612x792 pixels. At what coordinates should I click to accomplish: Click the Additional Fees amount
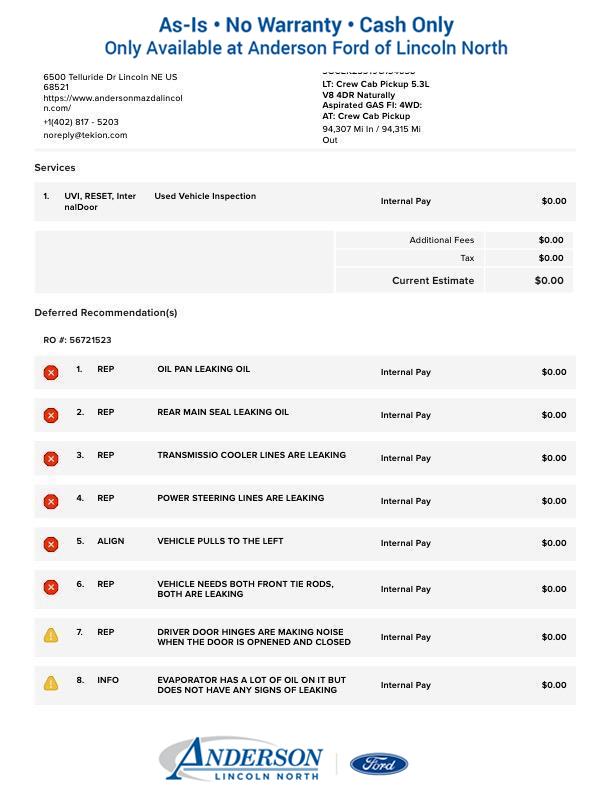(550, 240)
